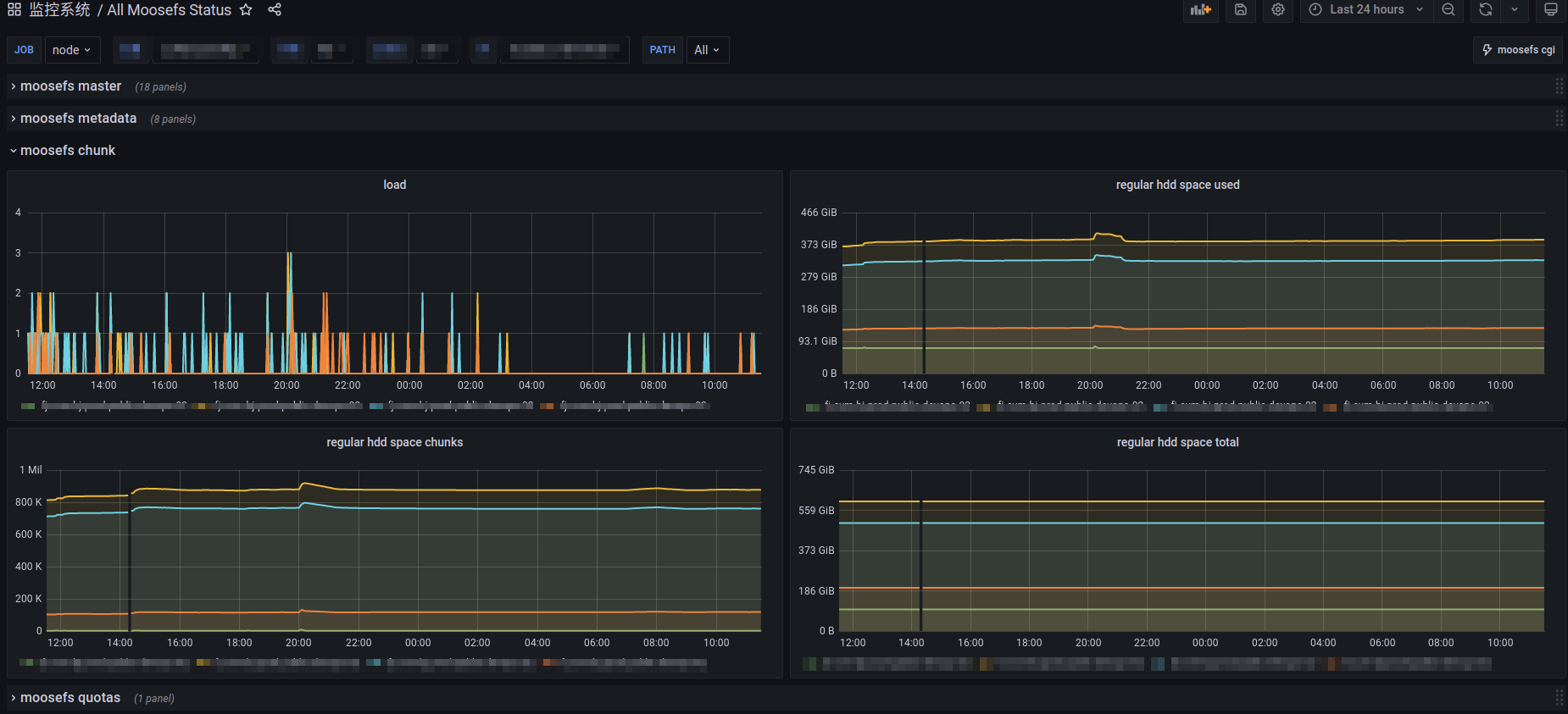The width and height of the screenshot is (1568, 714).
Task: Open the refresh interval dropdown arrow
Action: point(1515,10)
